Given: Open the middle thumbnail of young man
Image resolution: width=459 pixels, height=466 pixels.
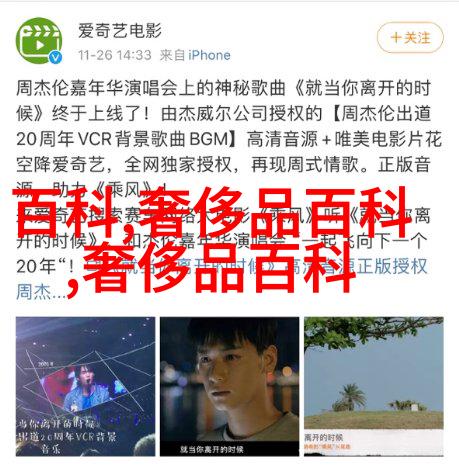Looking at the screenshot, I should (x=229, y=386).
